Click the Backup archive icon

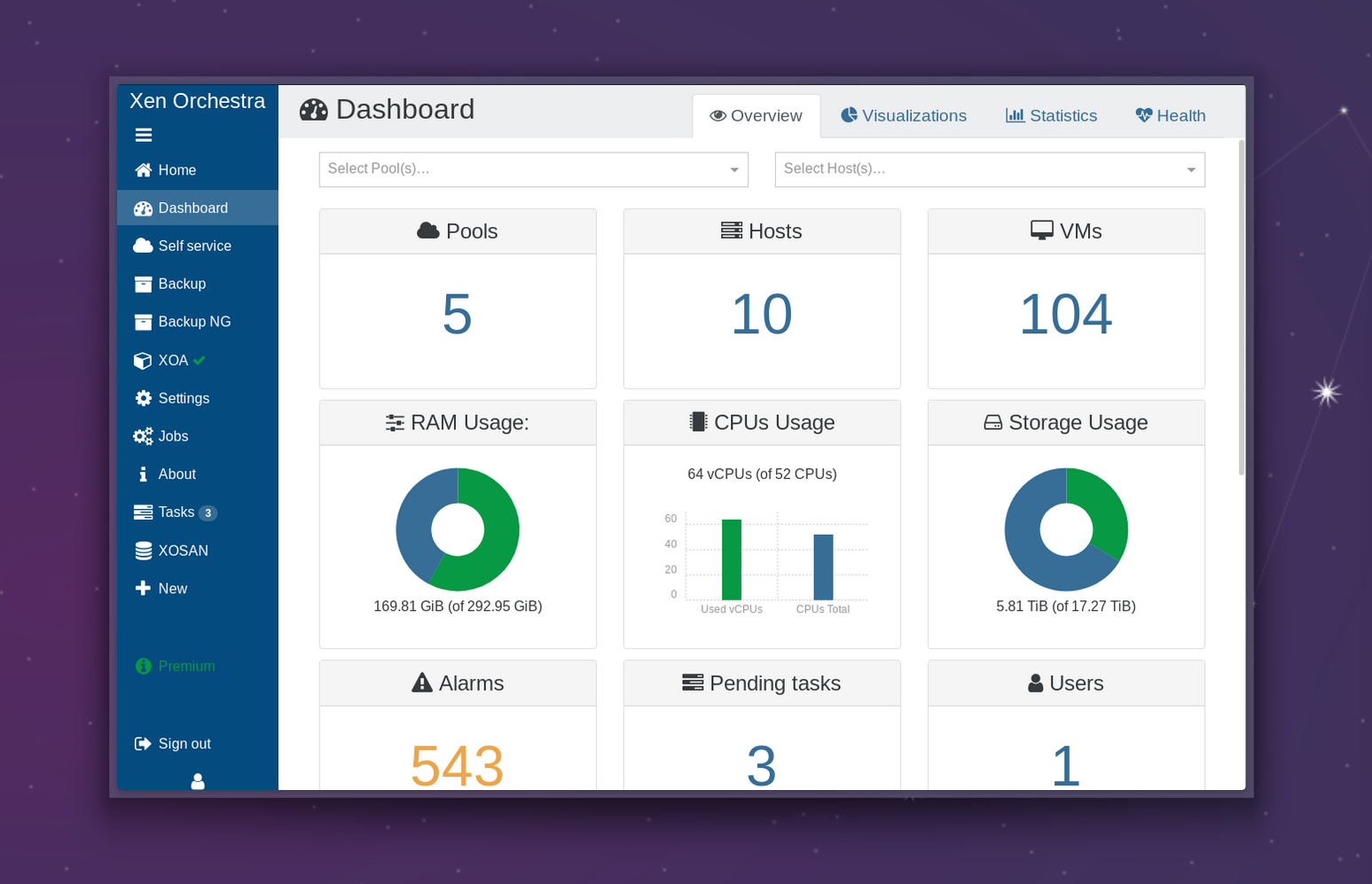[143, 284]
